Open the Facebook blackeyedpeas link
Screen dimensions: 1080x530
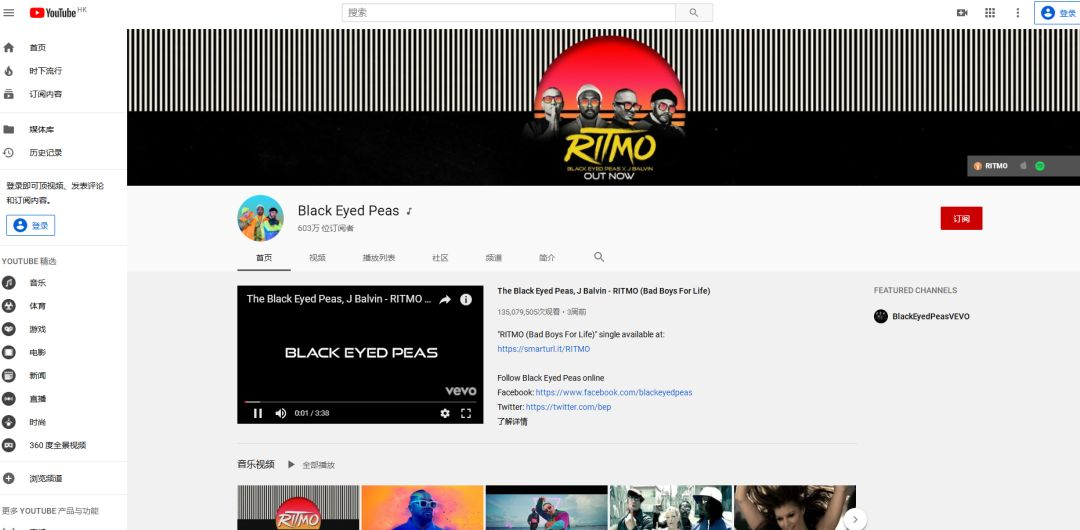pyautogui.click(x=614, y=393)
